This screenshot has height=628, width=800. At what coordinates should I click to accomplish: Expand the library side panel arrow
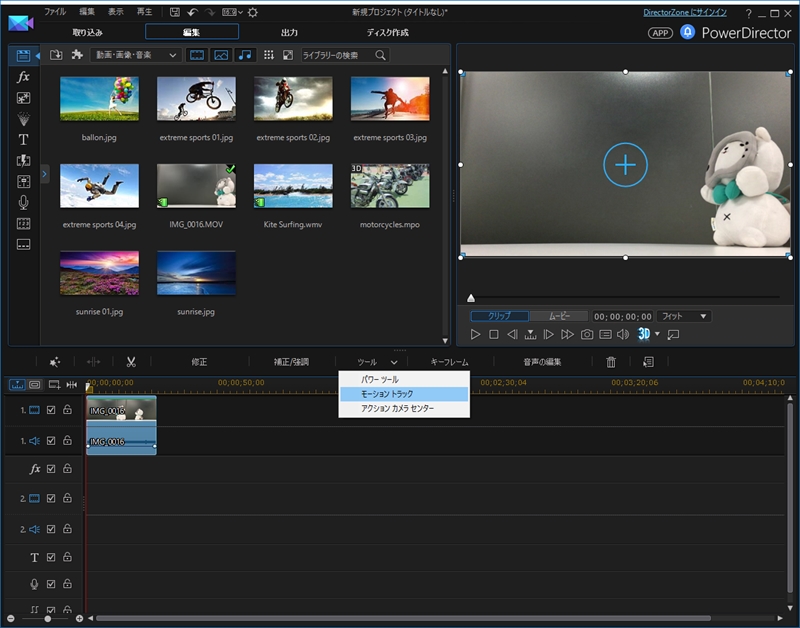coord(44,174)
